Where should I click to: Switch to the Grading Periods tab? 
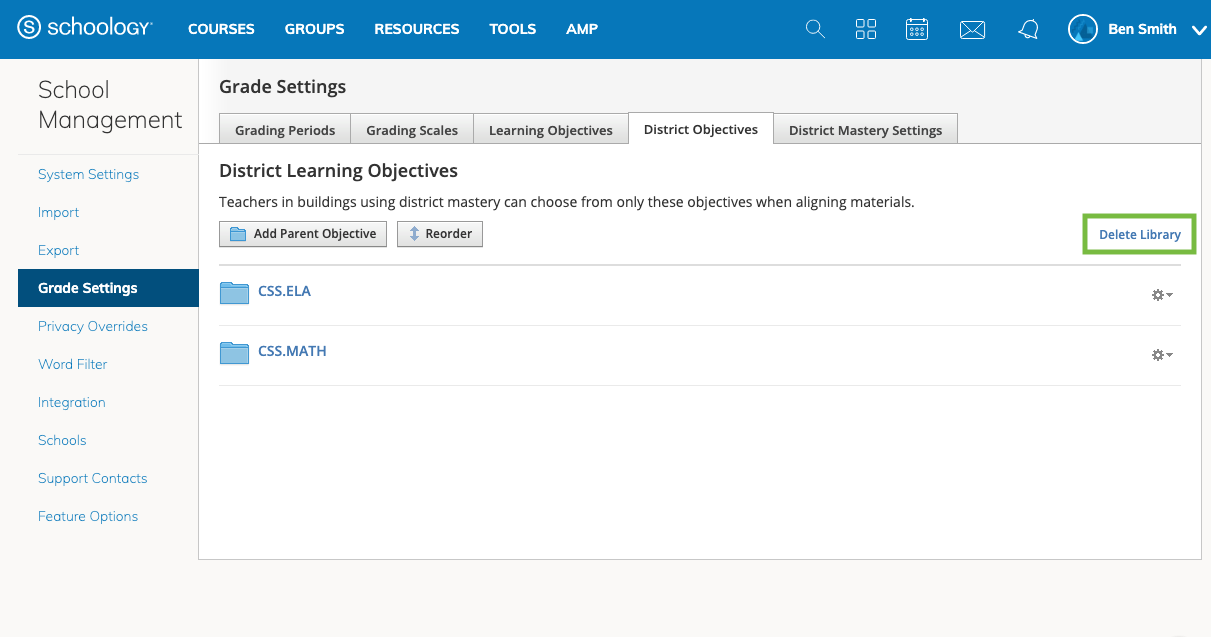pos(285,130)
